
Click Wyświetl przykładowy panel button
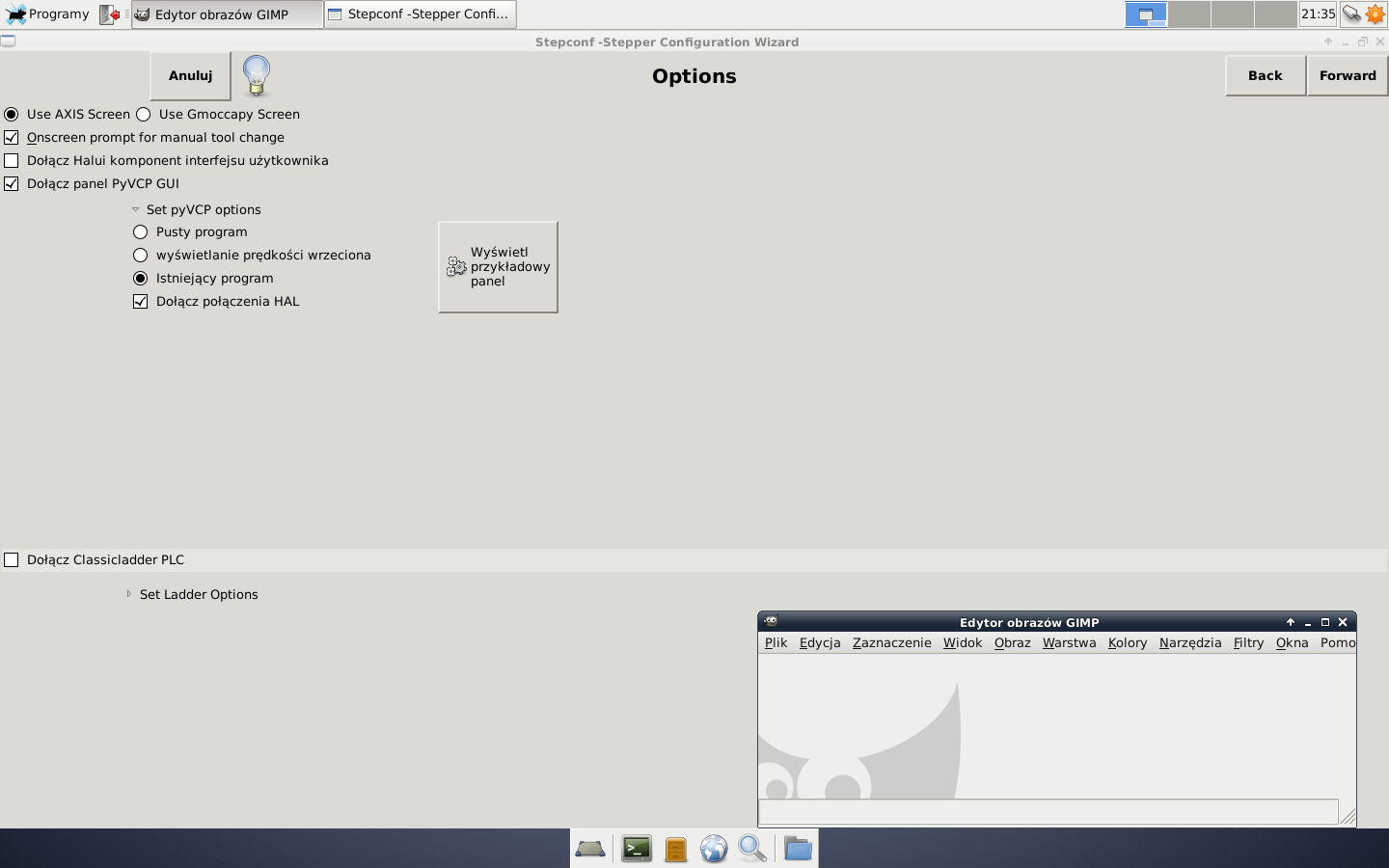[x=498, y=267]
